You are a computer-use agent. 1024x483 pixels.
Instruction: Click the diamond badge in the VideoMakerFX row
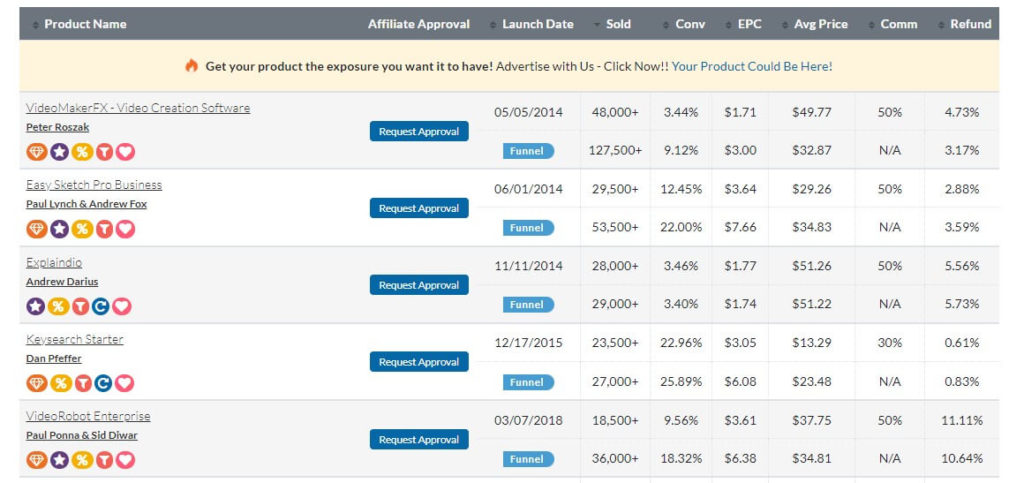point(37,152)
